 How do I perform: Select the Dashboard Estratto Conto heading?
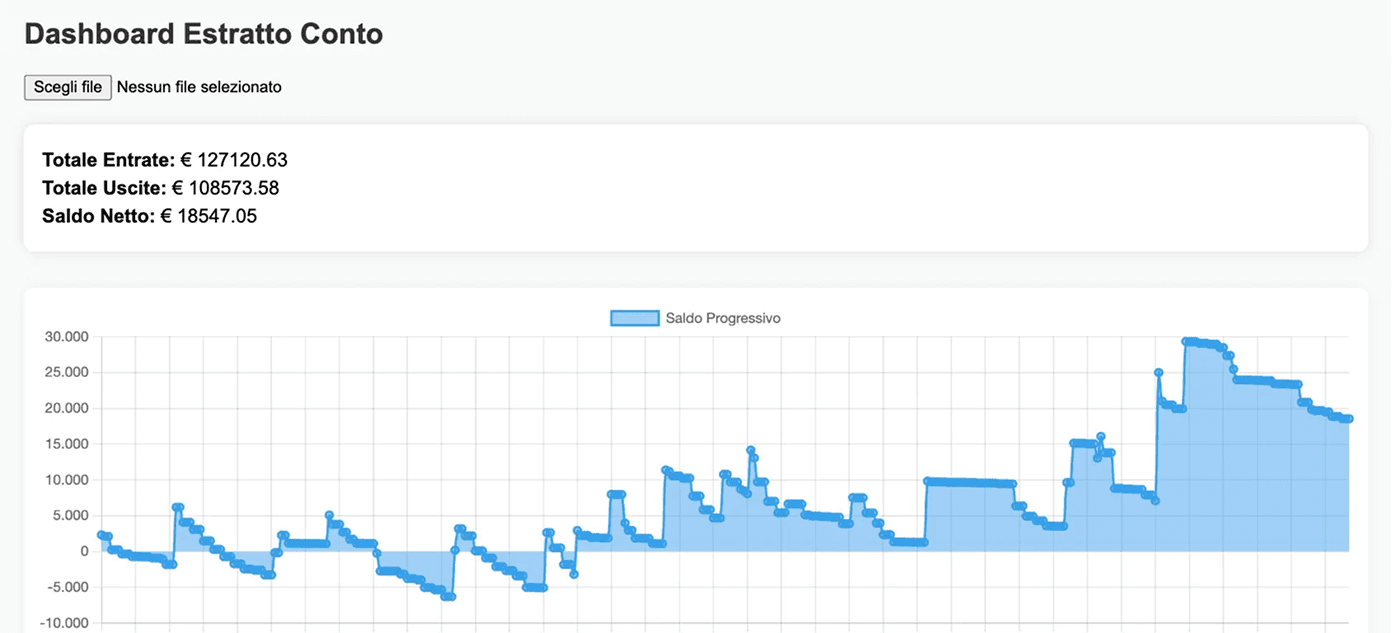click(x=203, y=34)
